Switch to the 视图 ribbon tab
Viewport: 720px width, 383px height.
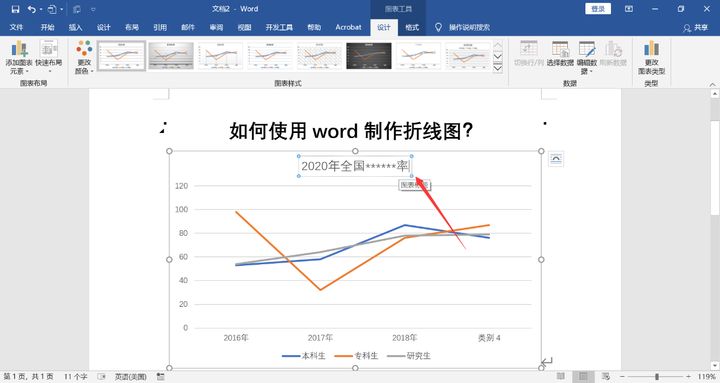244,27
